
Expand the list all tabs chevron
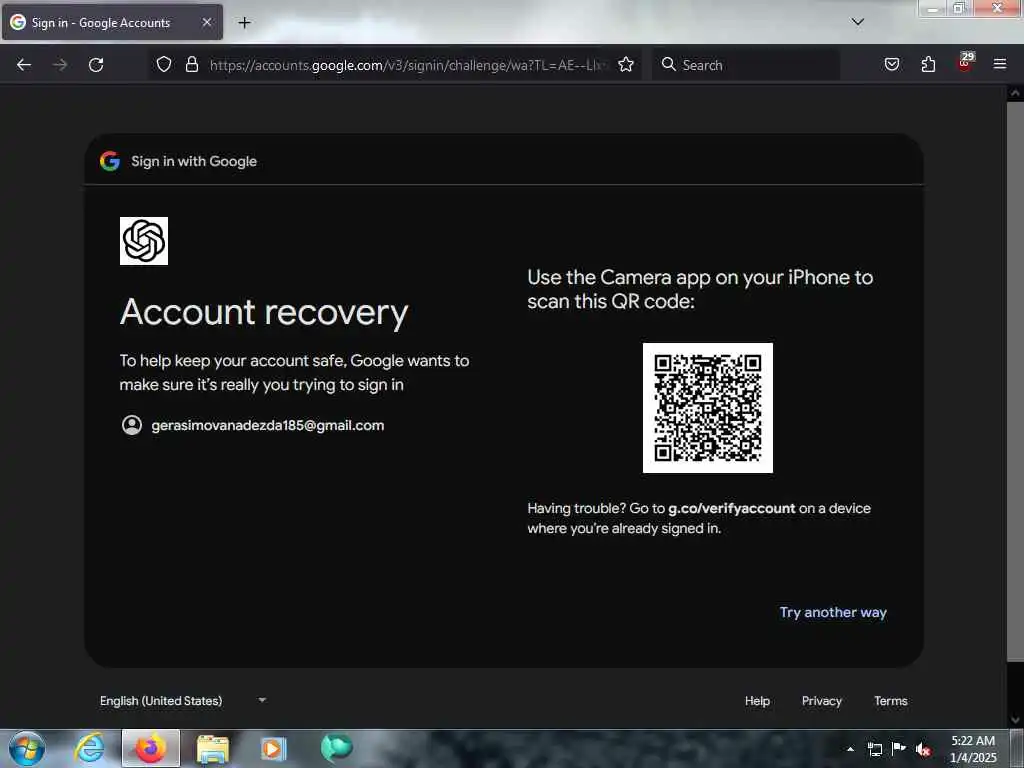(x=857, y=22)
